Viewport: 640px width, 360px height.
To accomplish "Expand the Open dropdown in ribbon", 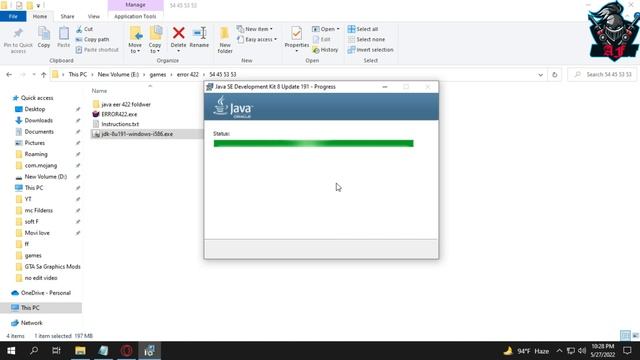I will tap(326, 29).
